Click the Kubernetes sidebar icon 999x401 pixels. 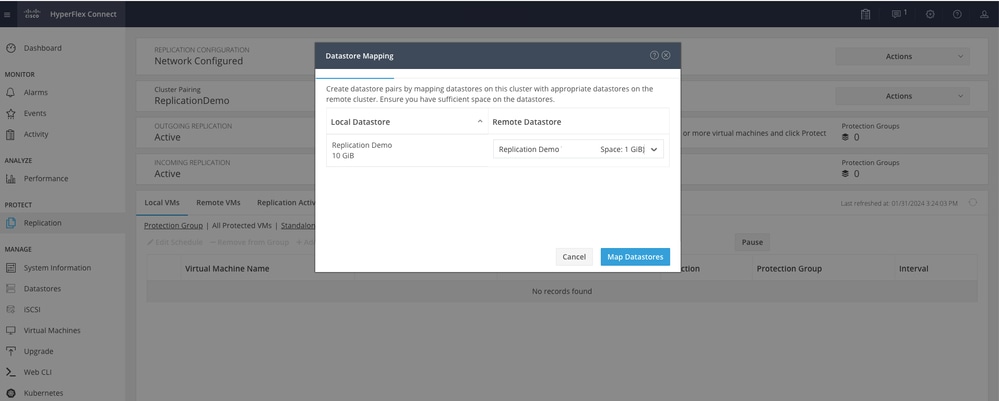pyautogui.click(x=10, y=393)
